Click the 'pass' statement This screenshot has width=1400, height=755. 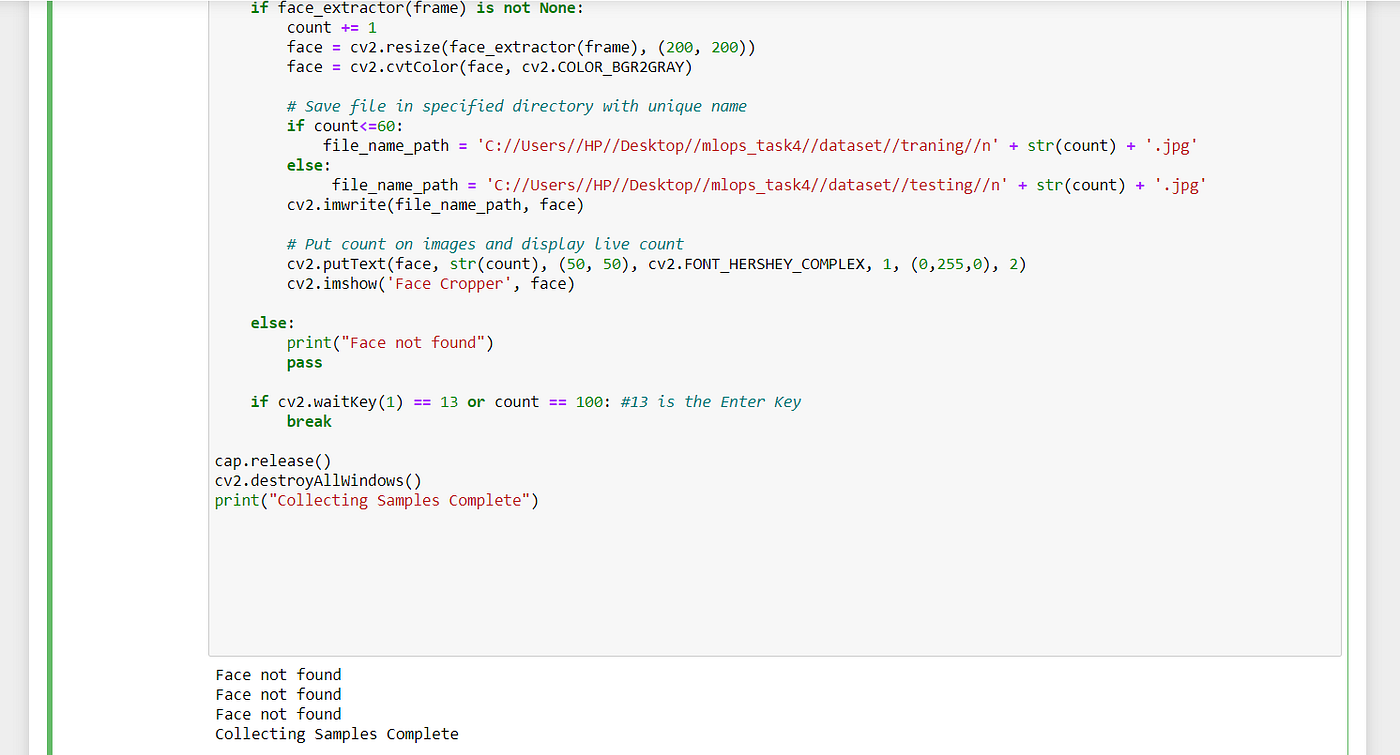(304, 363)
